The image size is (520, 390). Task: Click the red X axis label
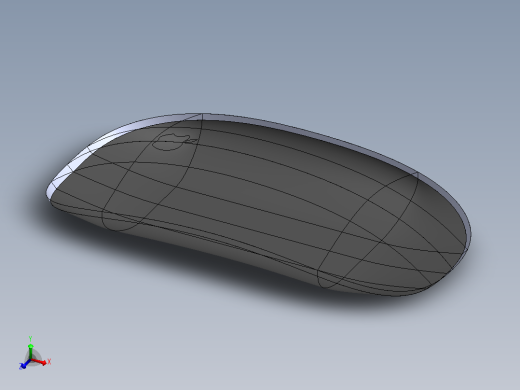click(49, 361)
